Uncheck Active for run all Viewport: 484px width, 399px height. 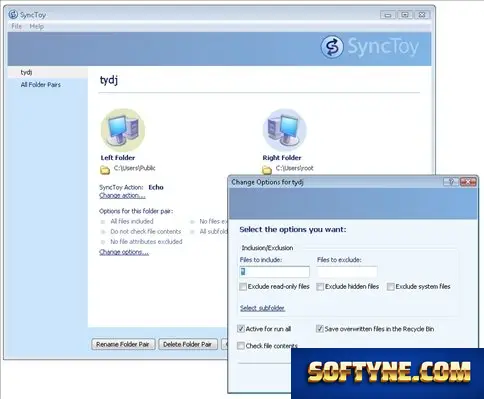pyautogui.click(x=241, y=329)
